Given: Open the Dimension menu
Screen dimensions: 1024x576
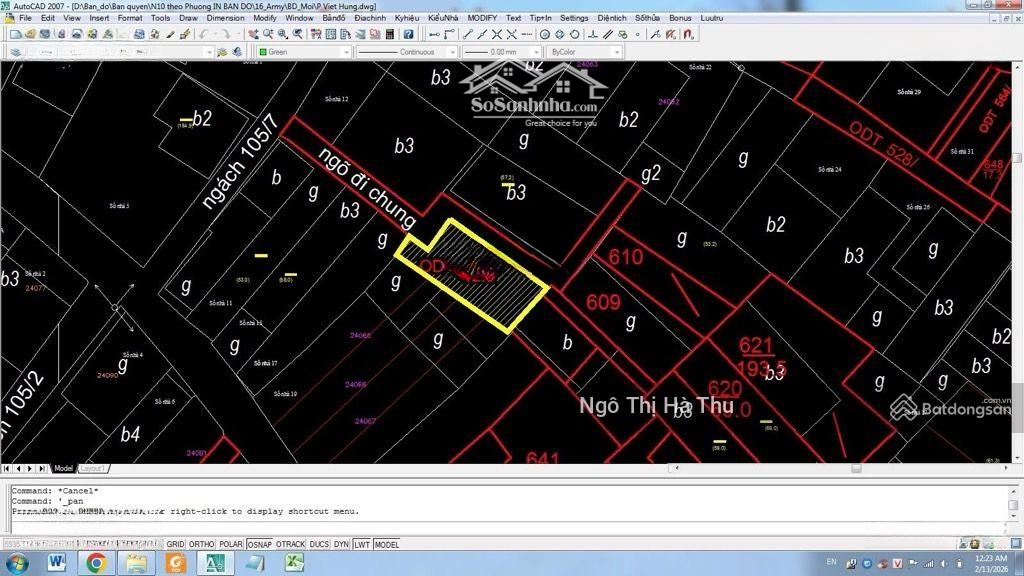Looking at the screenshot, I should 225,18.
